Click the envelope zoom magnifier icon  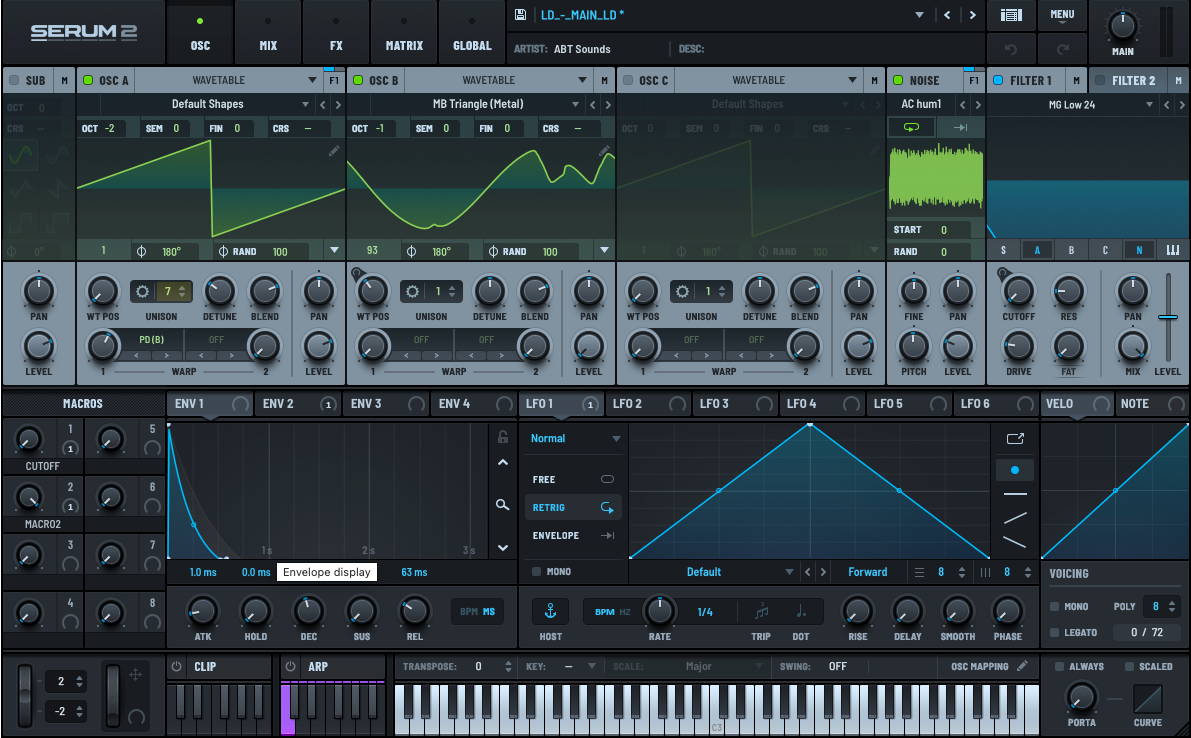[503, 505]
